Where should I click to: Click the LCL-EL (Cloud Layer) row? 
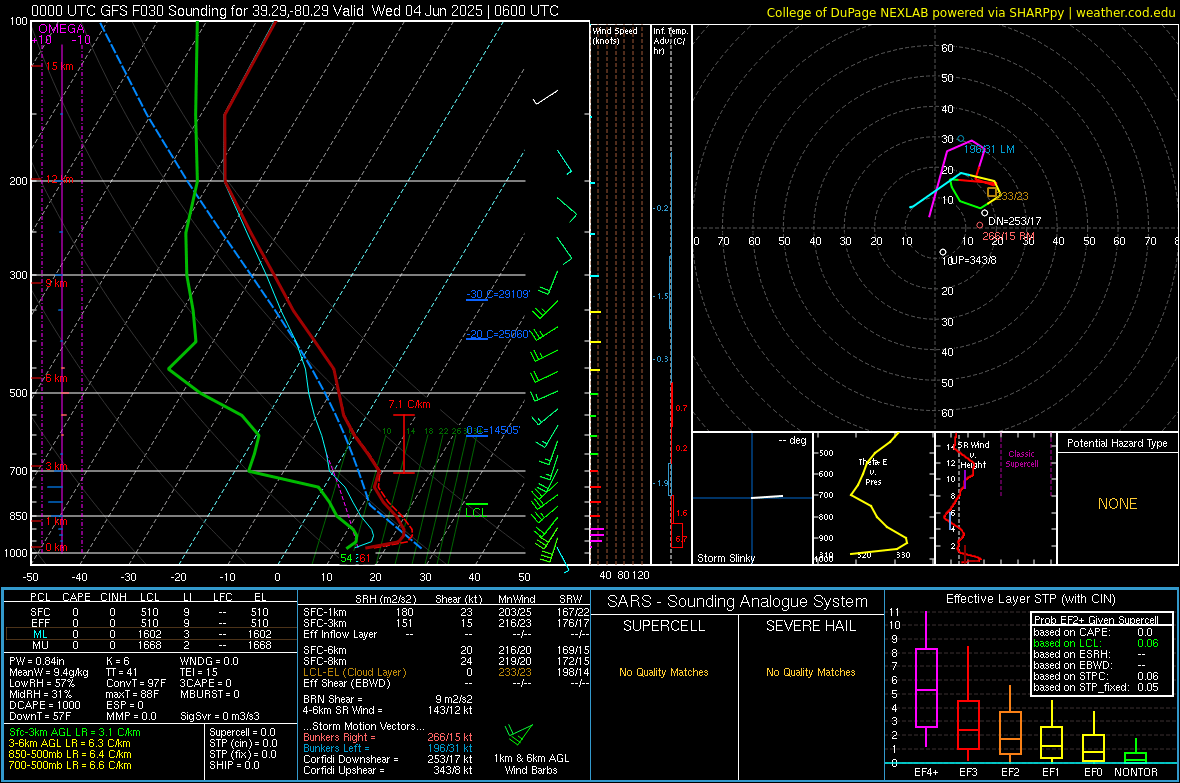(446, 672)
